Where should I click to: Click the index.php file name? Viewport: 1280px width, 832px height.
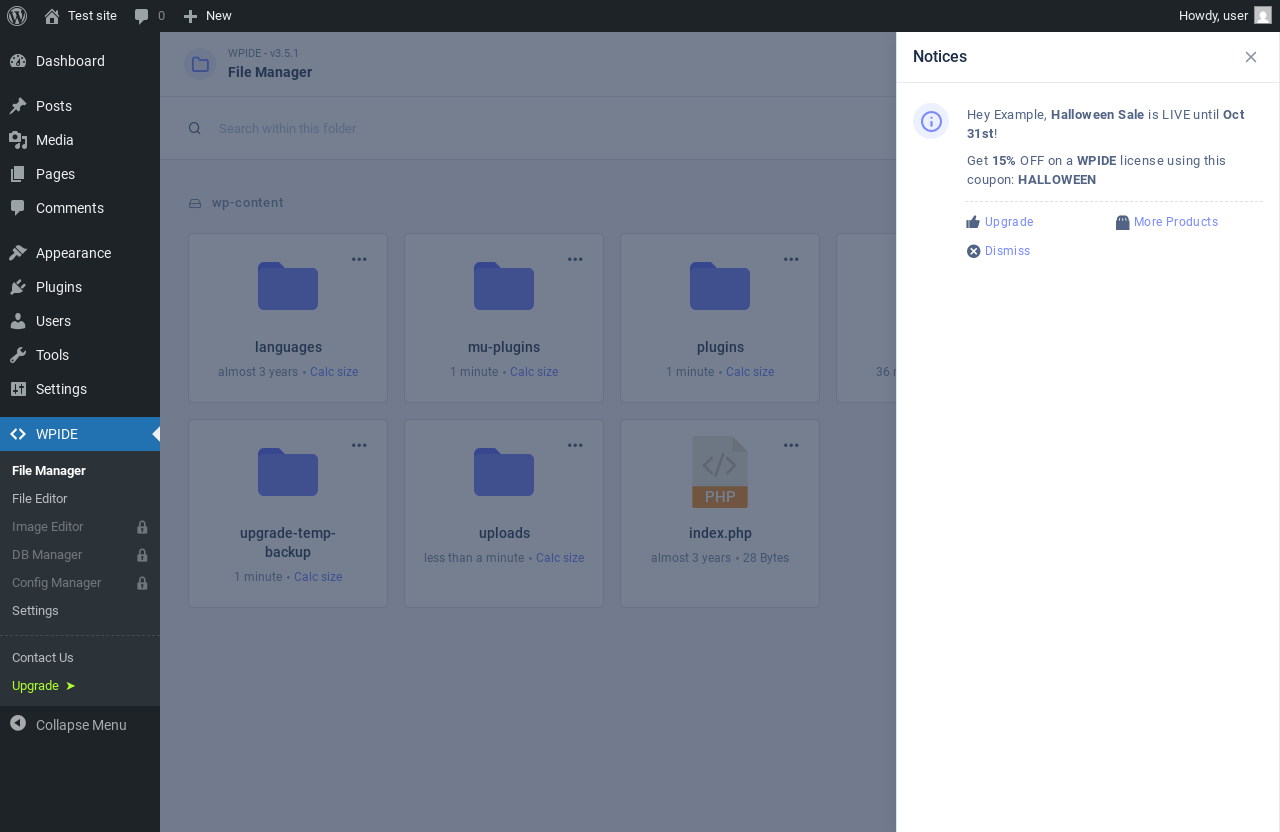click(720, 533)
